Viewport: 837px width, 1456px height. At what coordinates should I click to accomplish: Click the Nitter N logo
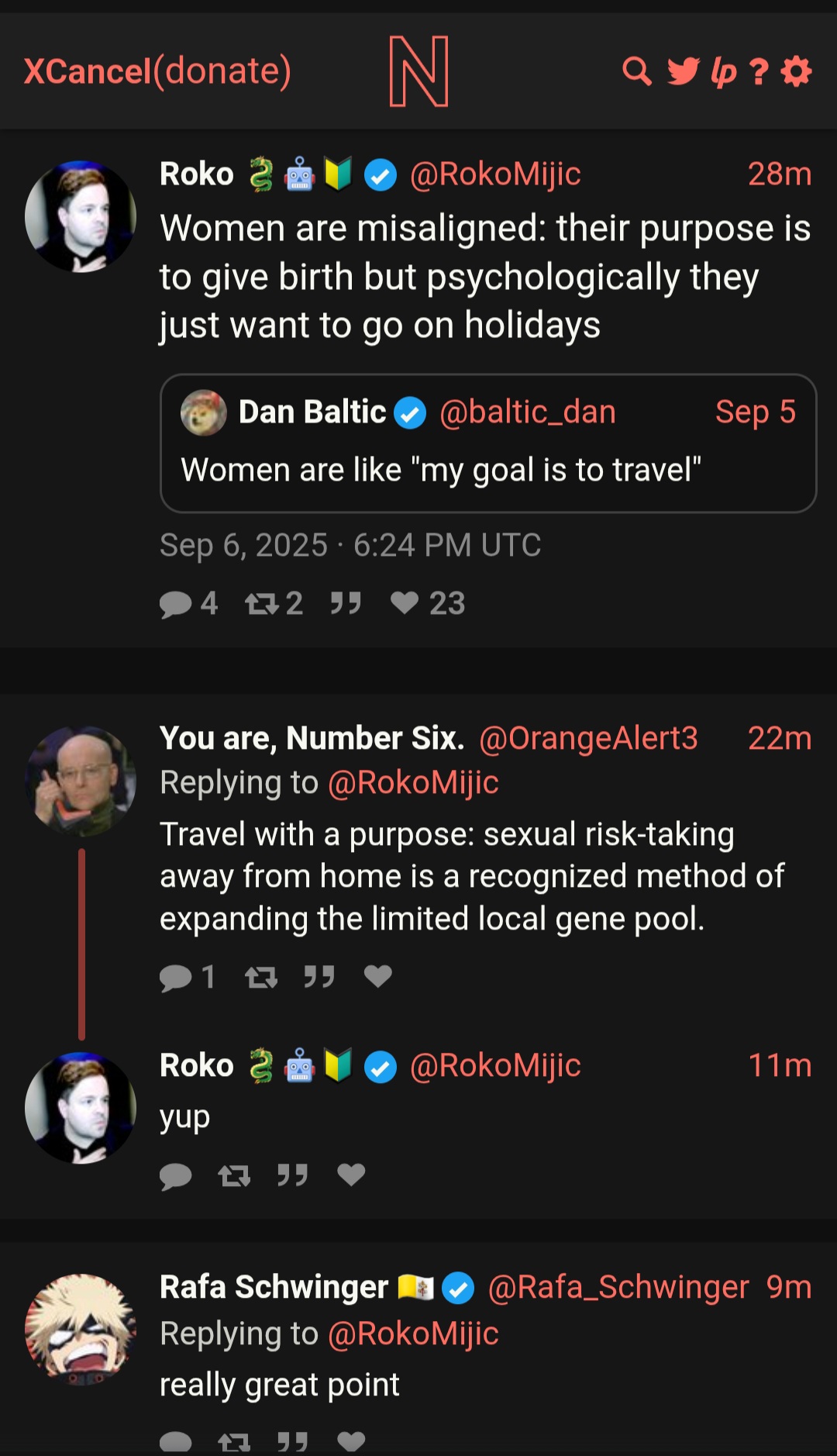(418, 71)
